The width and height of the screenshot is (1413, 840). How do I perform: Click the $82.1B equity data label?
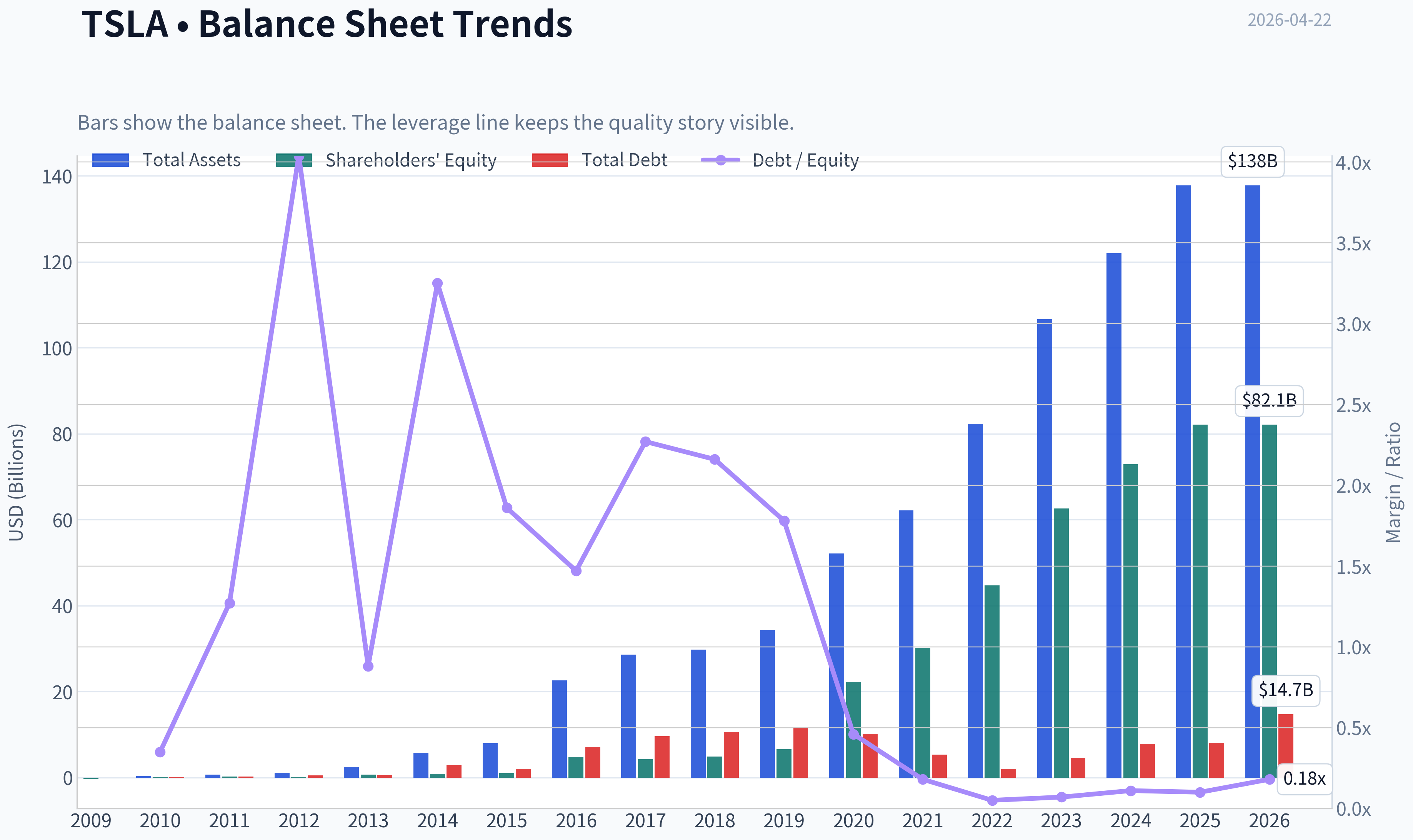pyautogui.click(x=1269, y=401)
